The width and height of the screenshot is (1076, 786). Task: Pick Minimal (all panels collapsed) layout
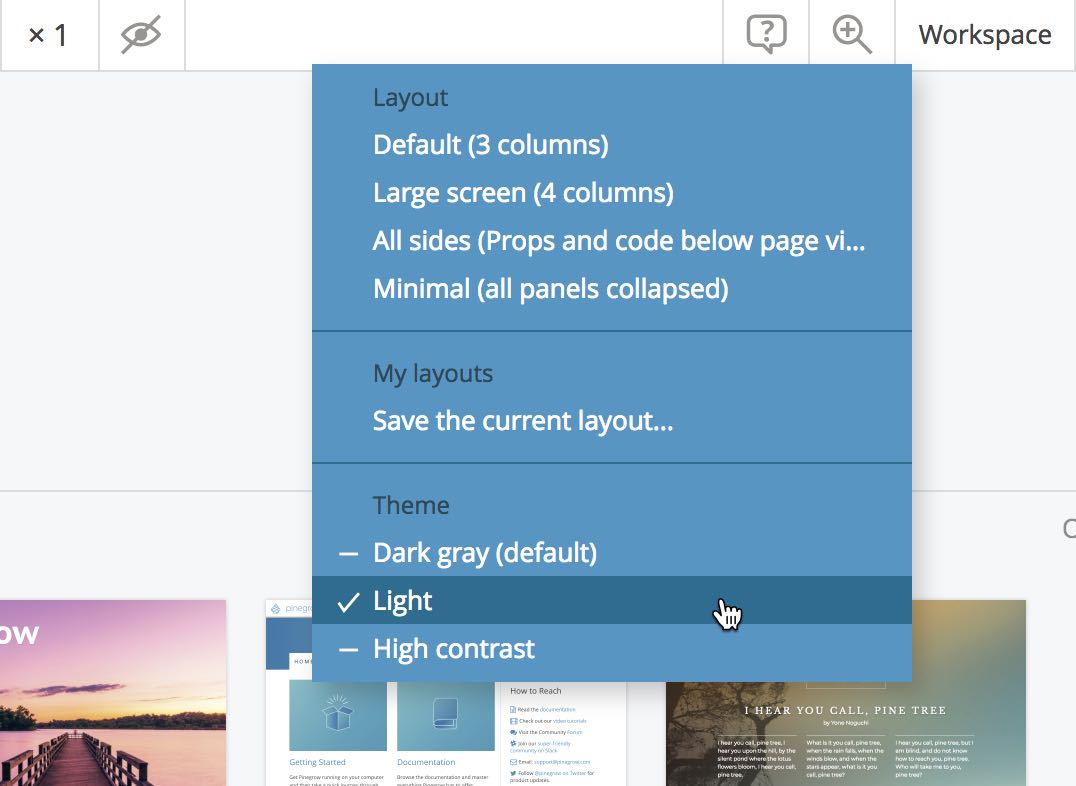point(611,289)
